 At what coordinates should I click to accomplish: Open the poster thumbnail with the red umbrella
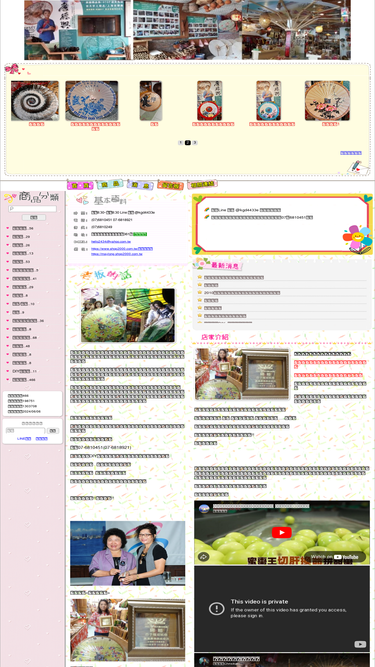click(209, 101)
